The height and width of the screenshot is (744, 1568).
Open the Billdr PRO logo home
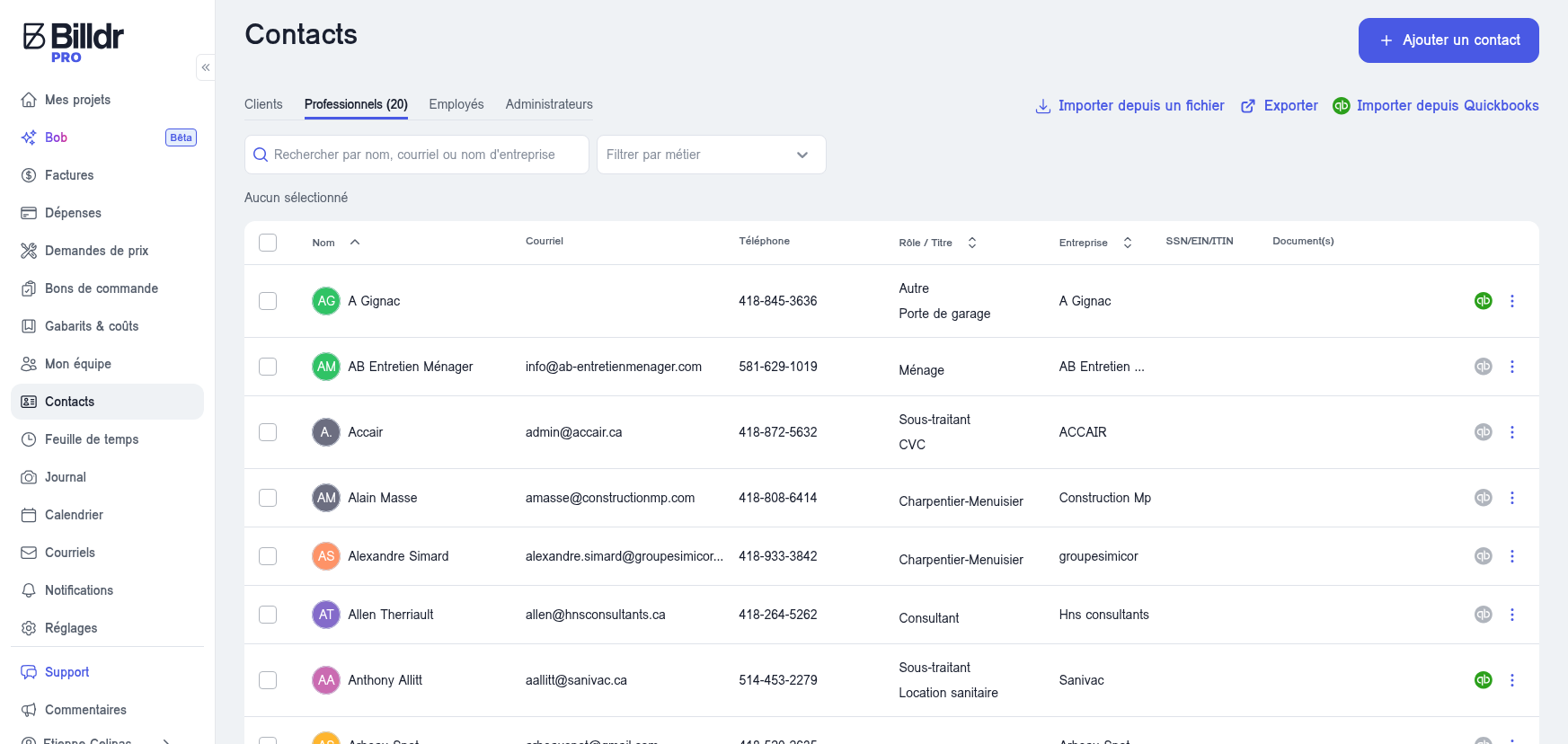(74, 42)
